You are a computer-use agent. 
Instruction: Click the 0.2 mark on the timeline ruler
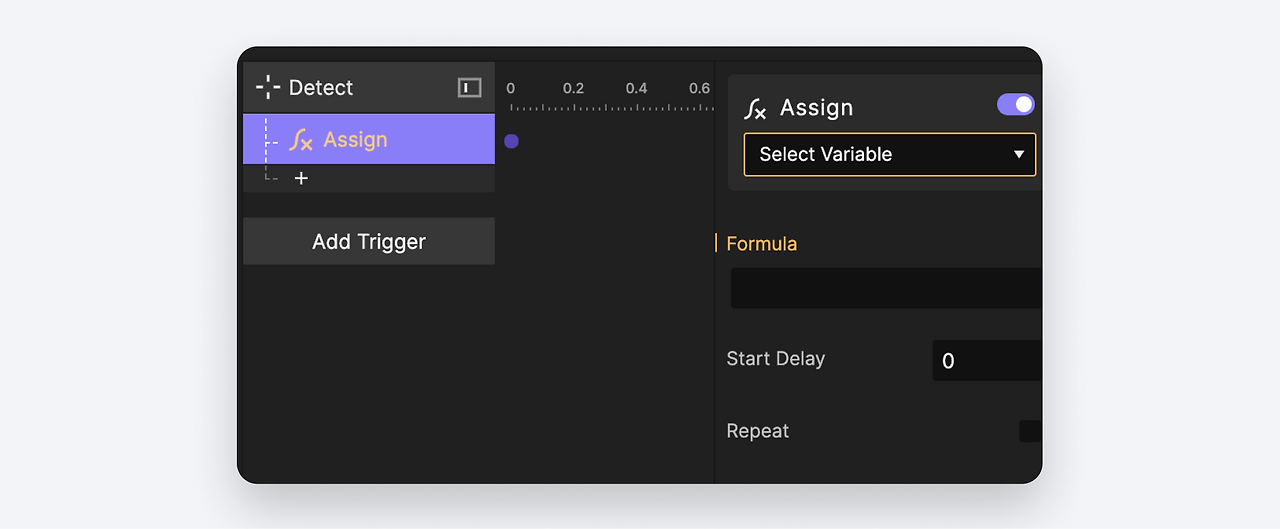tap(573, 88)
